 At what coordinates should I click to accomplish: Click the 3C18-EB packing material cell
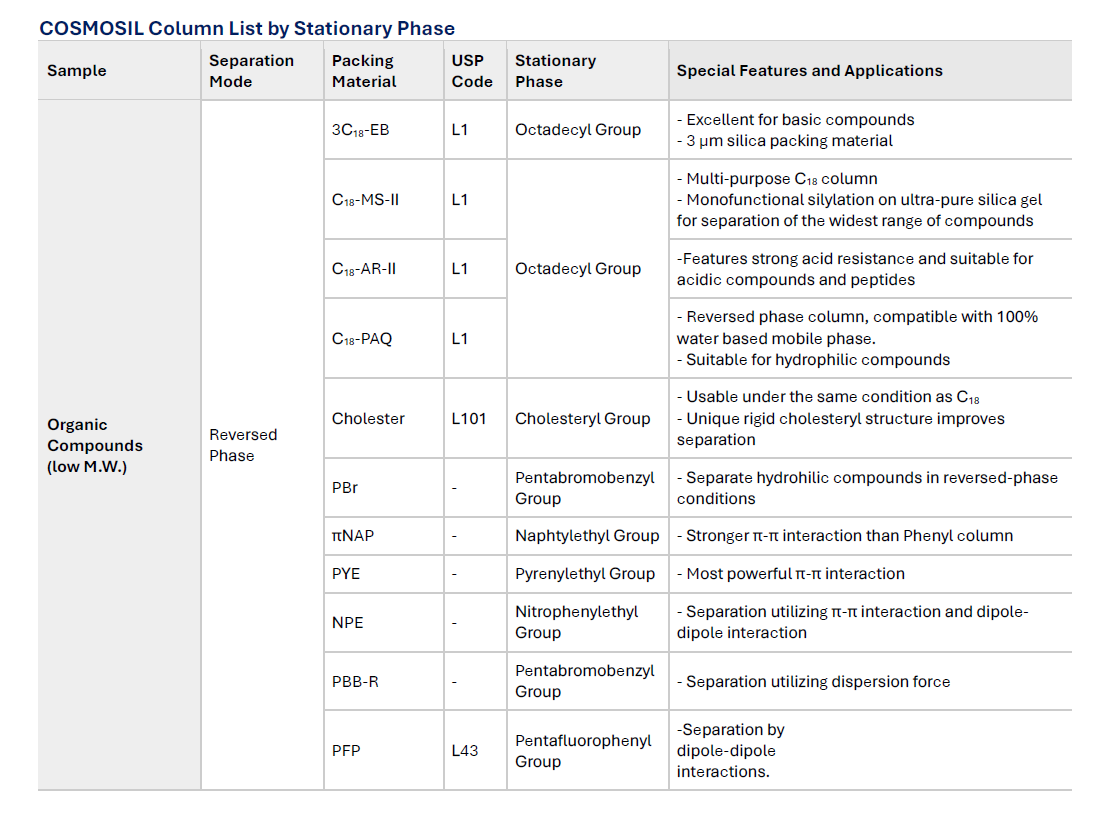[361, 130]
